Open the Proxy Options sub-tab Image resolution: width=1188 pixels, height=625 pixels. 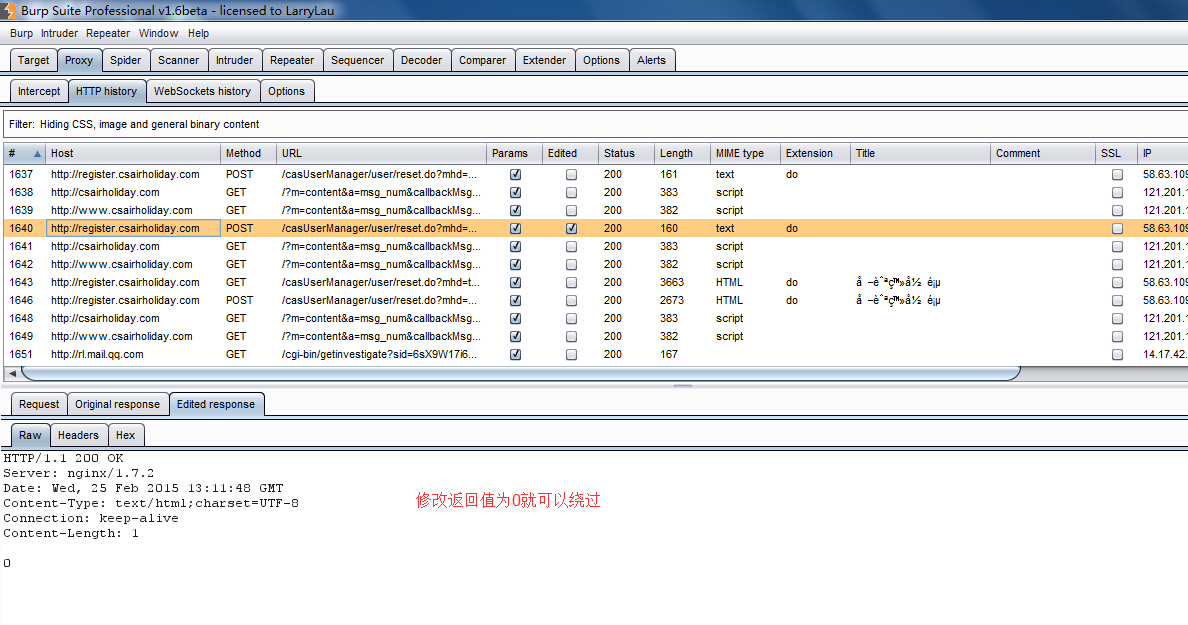(x=286, y=92)
